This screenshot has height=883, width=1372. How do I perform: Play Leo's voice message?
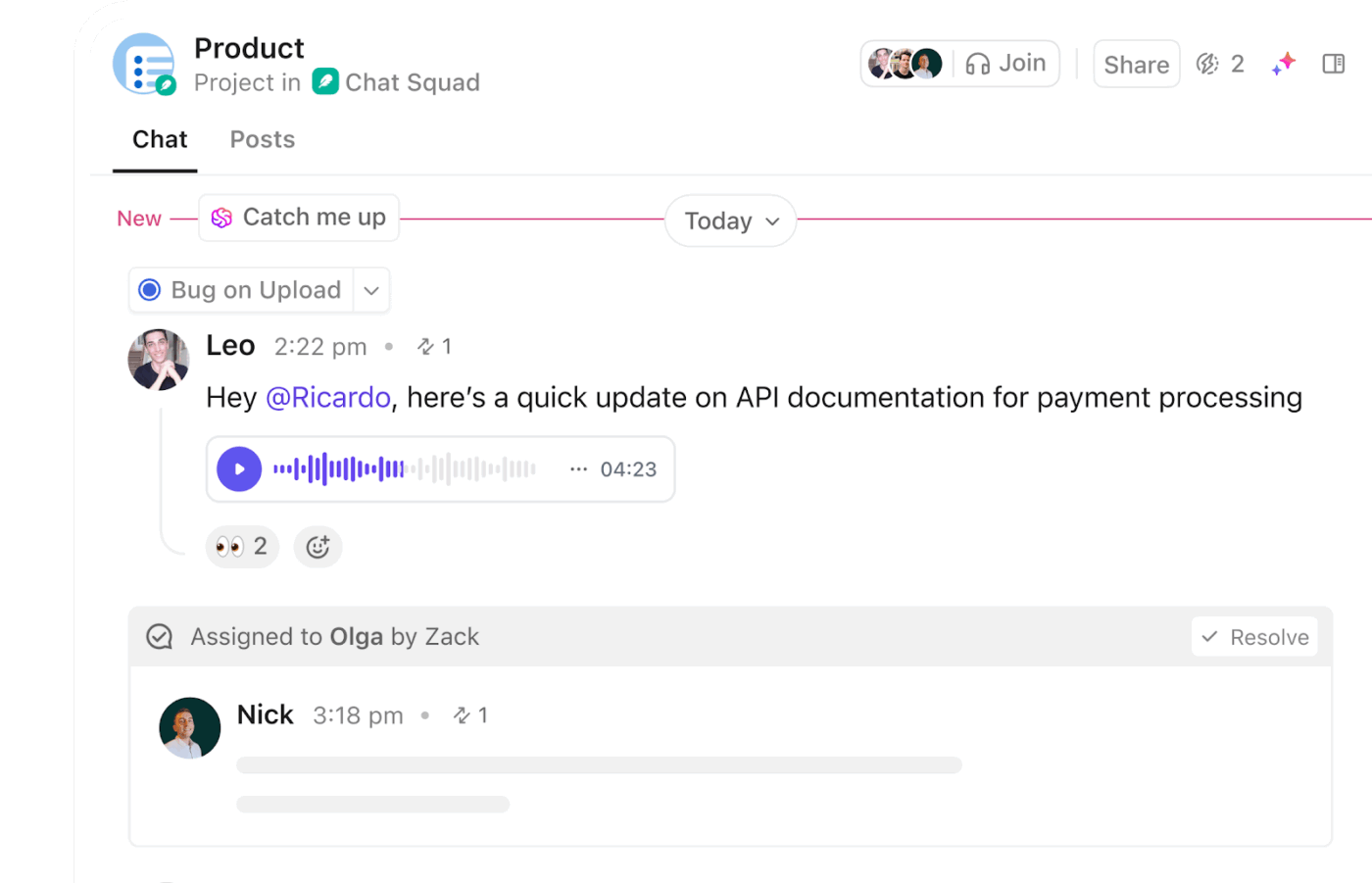coord(238,469)
